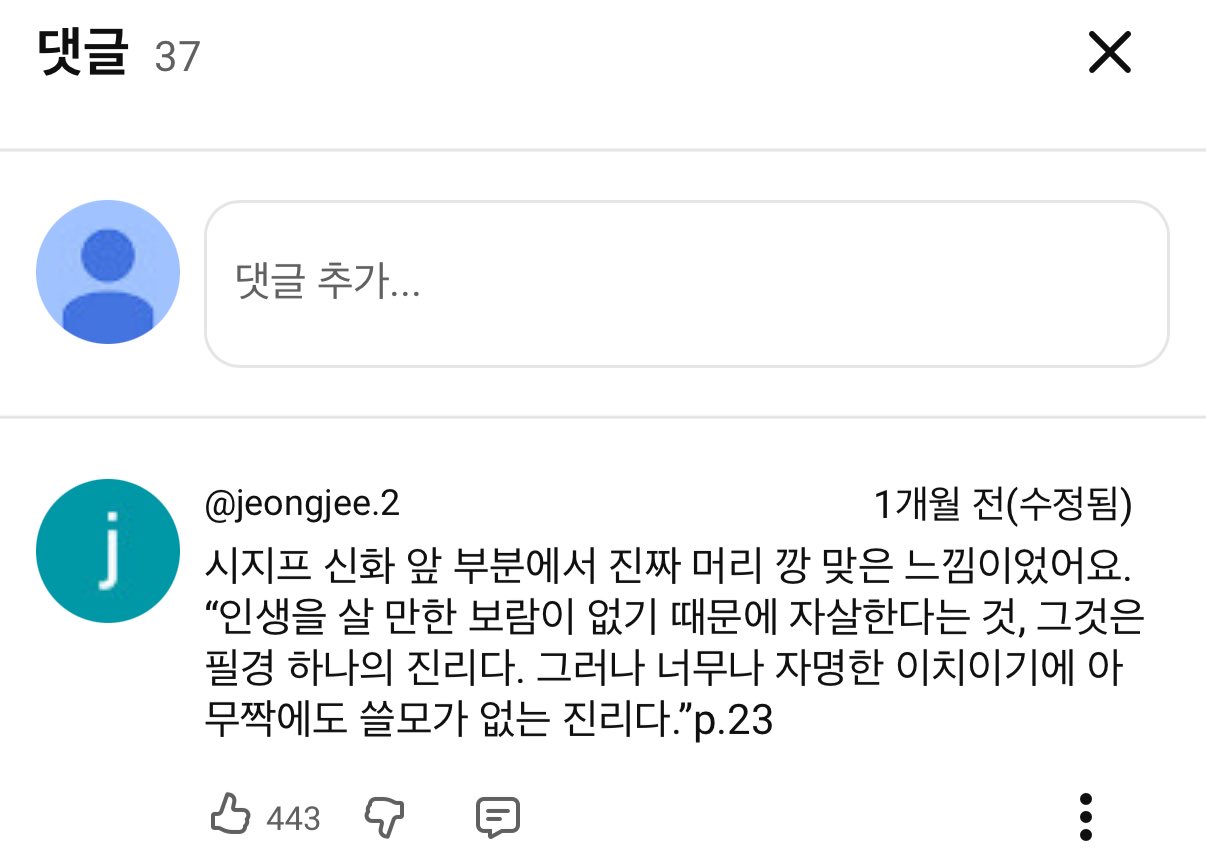
Task: Tap your blue profile avatar
Action: pyautogui.click(x=107, y=272)
